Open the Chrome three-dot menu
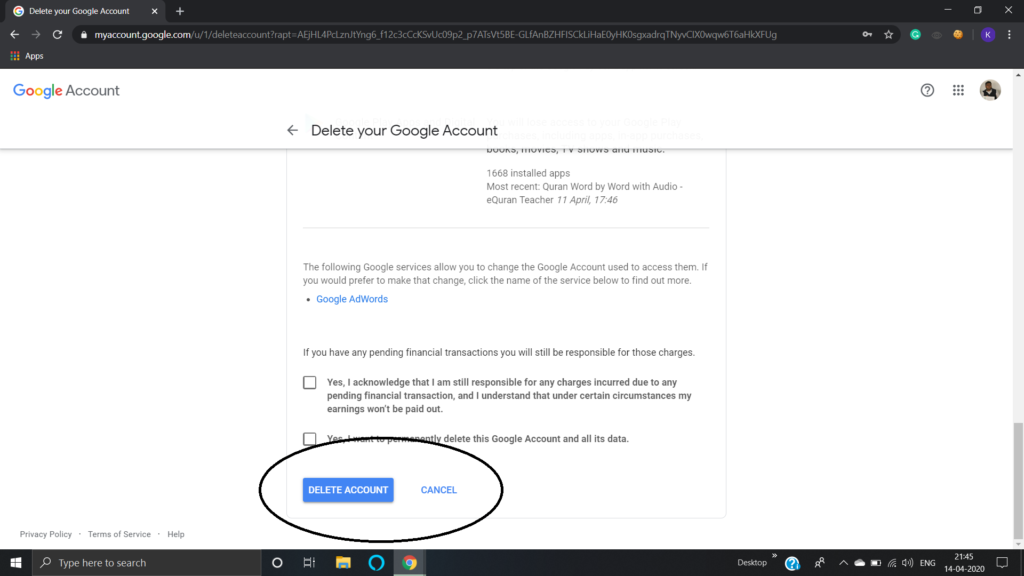Image resolution: width=1024 pixels, height=576 pixels. click(1009, 35)
